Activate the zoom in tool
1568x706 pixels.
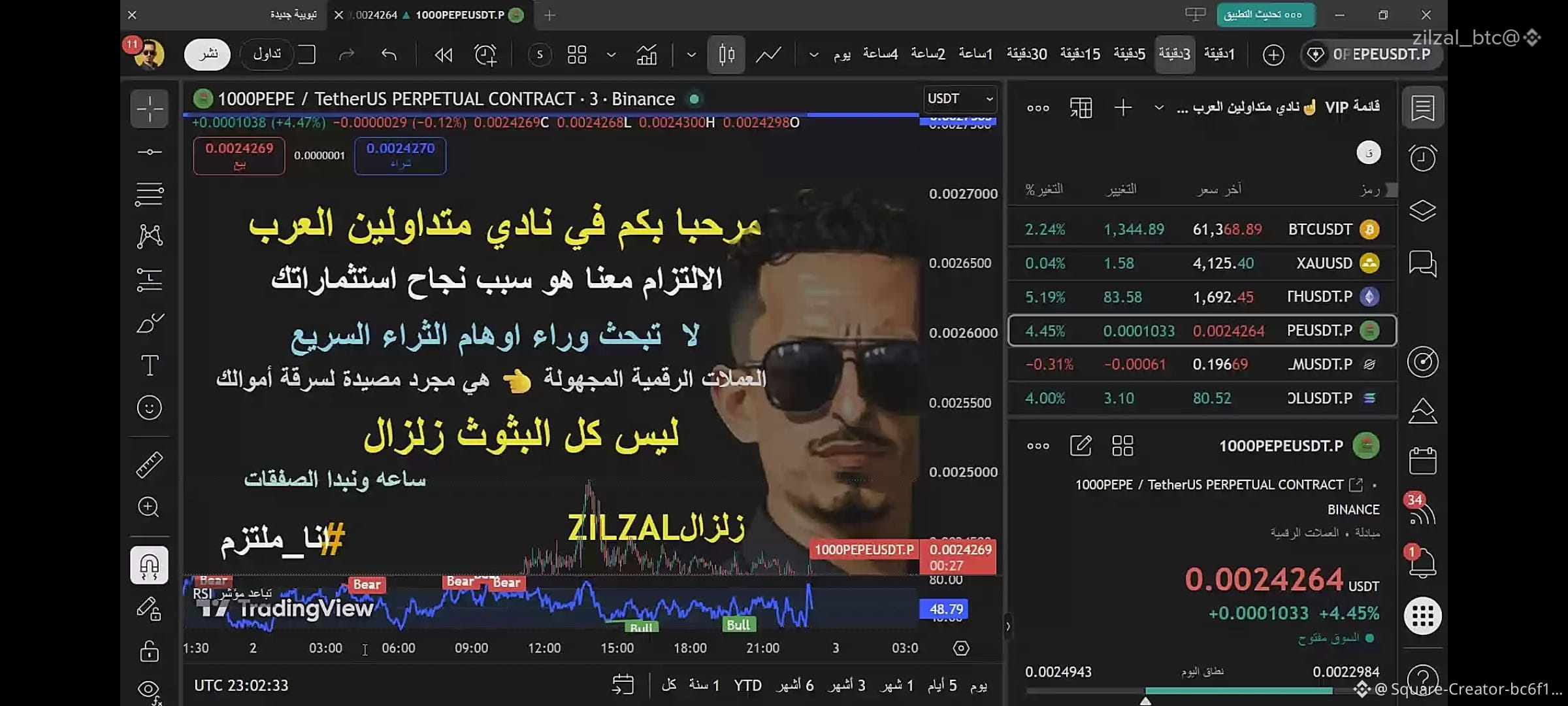point(149,507)
